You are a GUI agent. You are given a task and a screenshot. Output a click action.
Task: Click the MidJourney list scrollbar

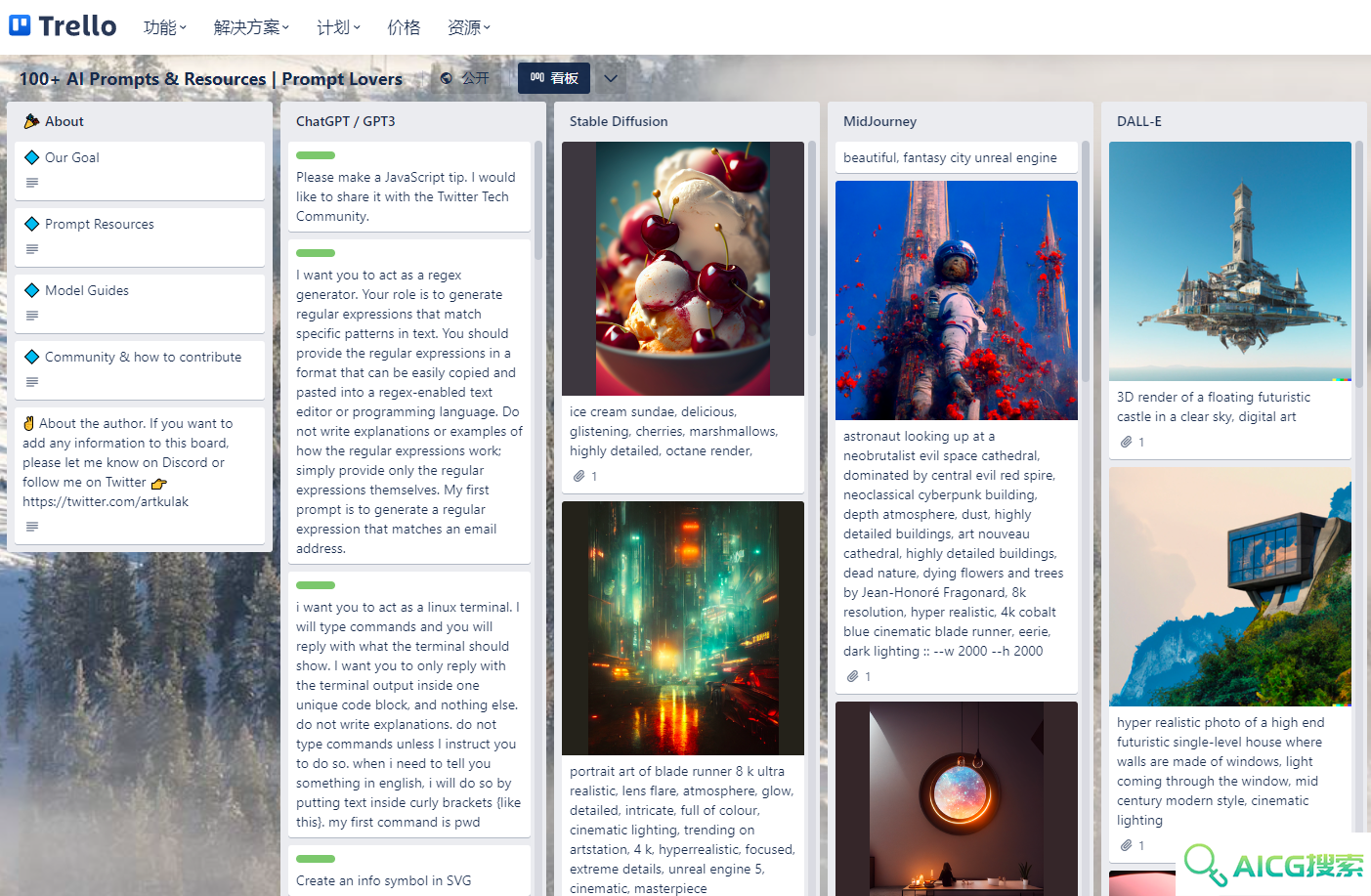coord(1086,261)
